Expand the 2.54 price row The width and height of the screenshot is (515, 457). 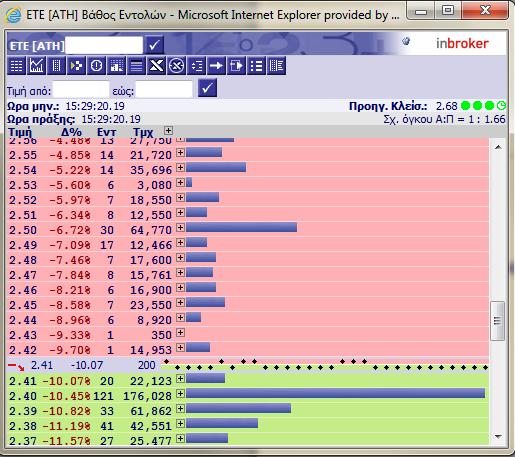point(180,167)
